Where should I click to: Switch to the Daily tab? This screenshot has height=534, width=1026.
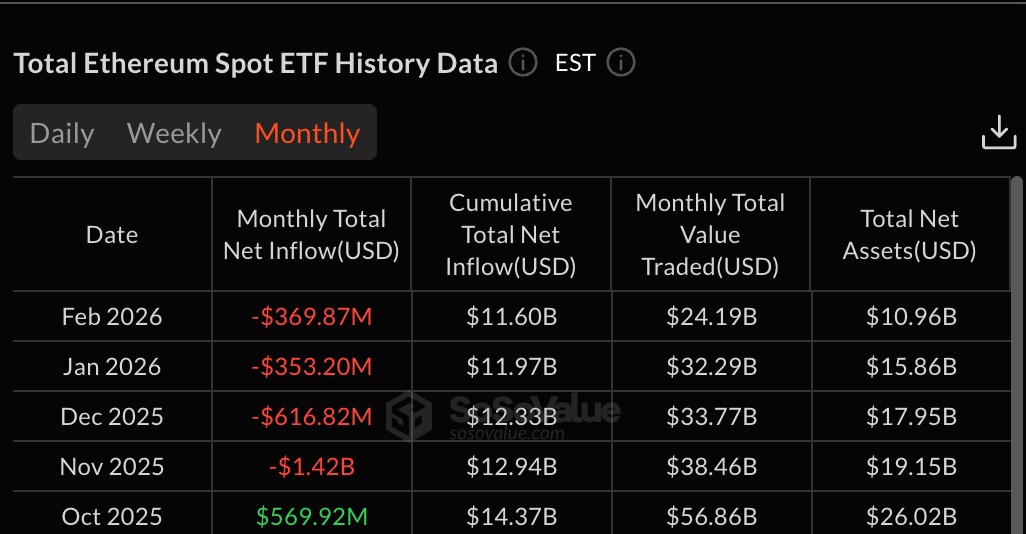pyautogui.click(x=62, y=133)
